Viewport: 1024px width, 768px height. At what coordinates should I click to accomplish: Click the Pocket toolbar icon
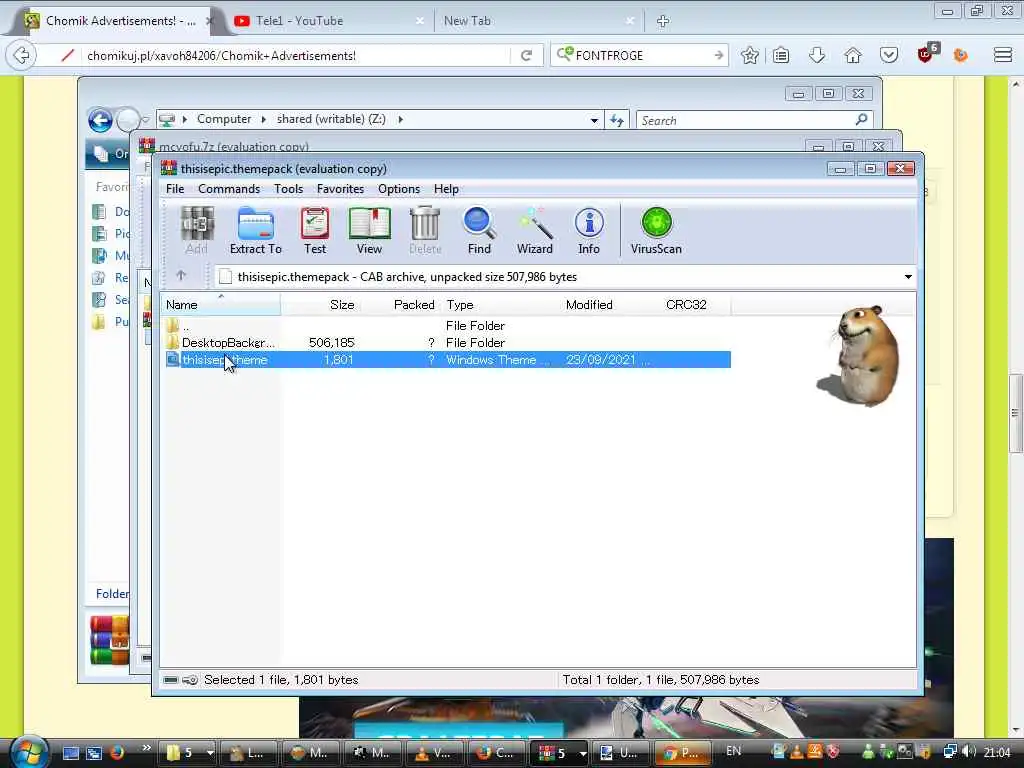pos(889,56)
